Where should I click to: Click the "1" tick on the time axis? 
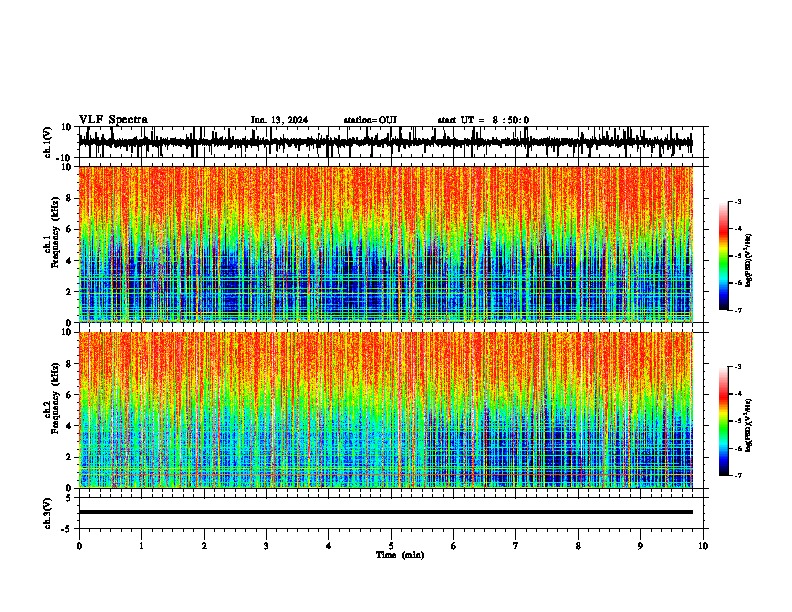coord(142,546)
